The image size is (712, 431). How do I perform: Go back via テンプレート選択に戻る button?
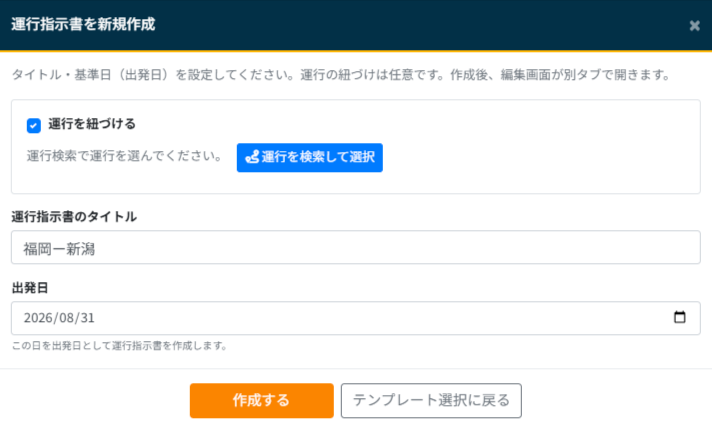click(431, 401)
